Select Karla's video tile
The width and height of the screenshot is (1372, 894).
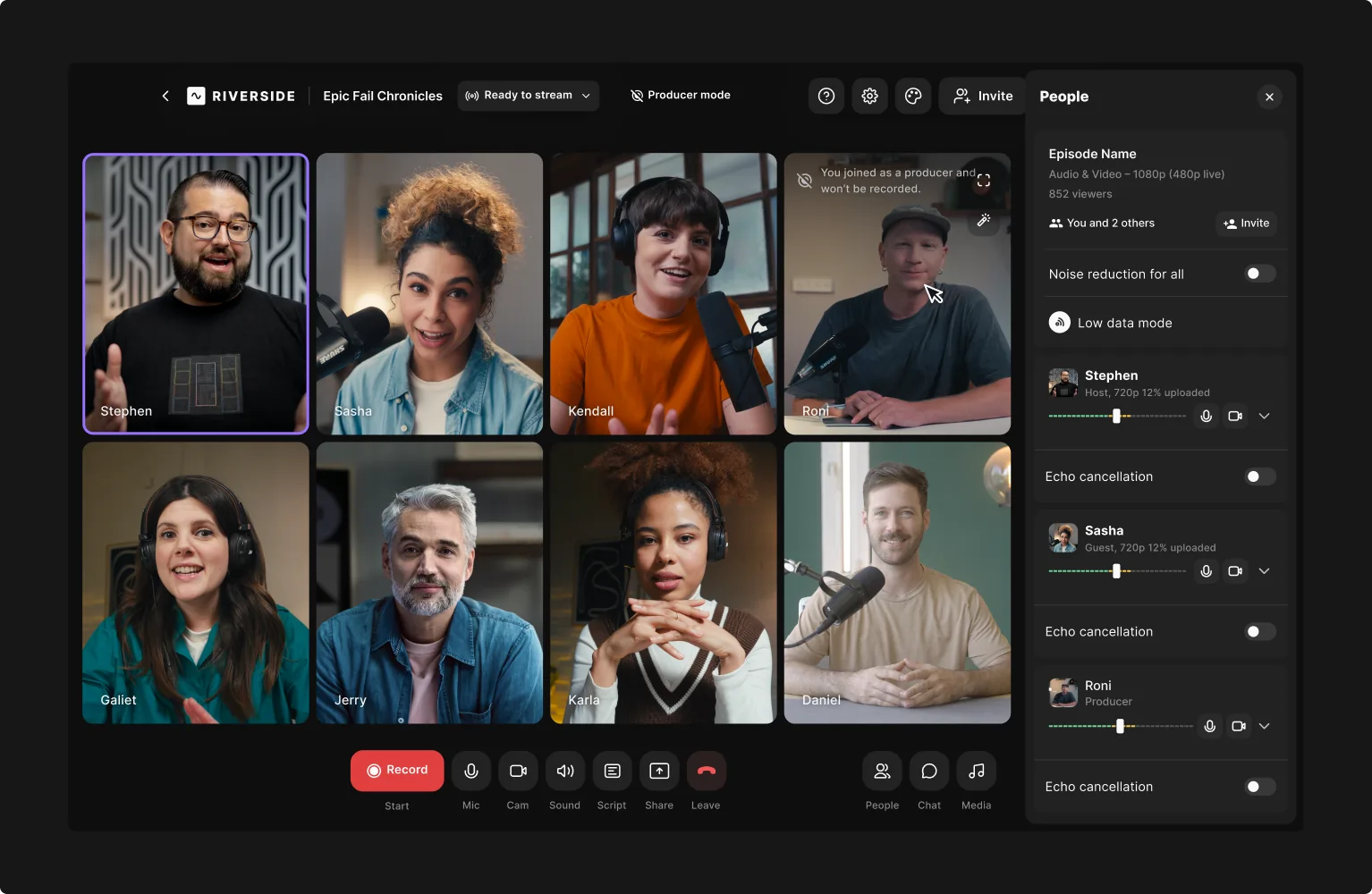664,583
